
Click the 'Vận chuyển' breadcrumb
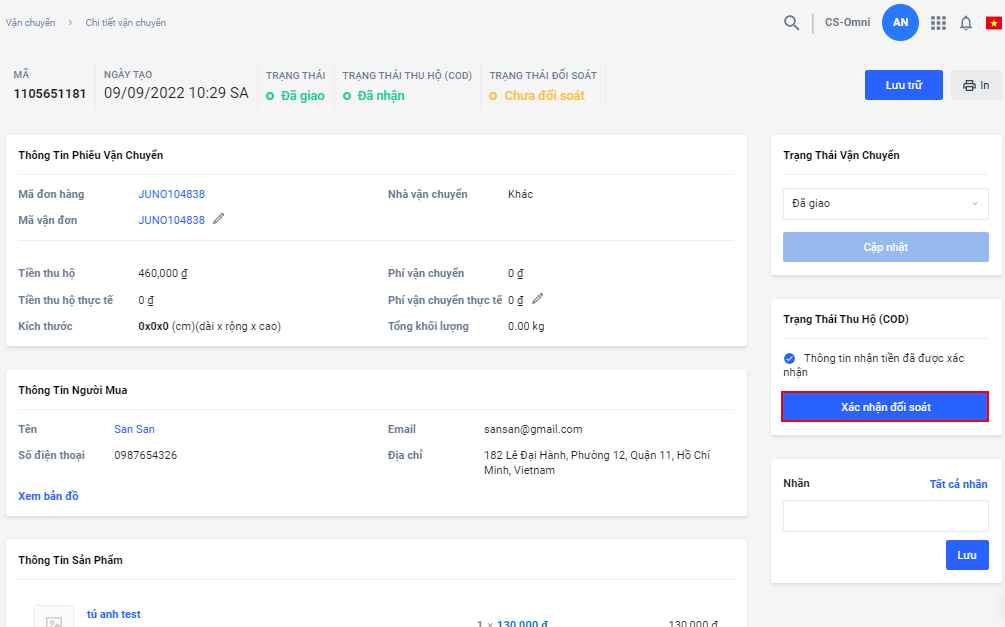pyautogui.click(x=30, y=22)
